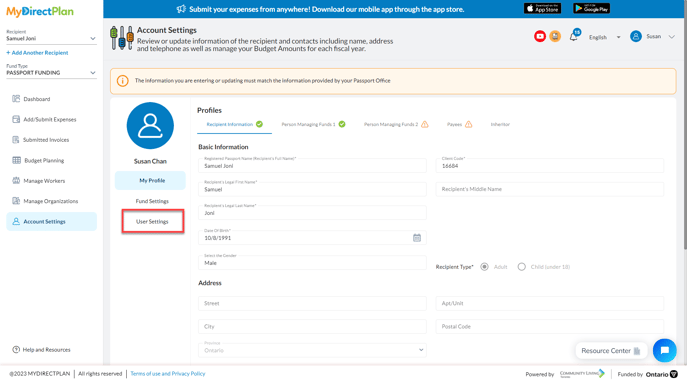The image size is (687, 383).
Task: Click Add Another Recipient link
Action: click(37, 53)
